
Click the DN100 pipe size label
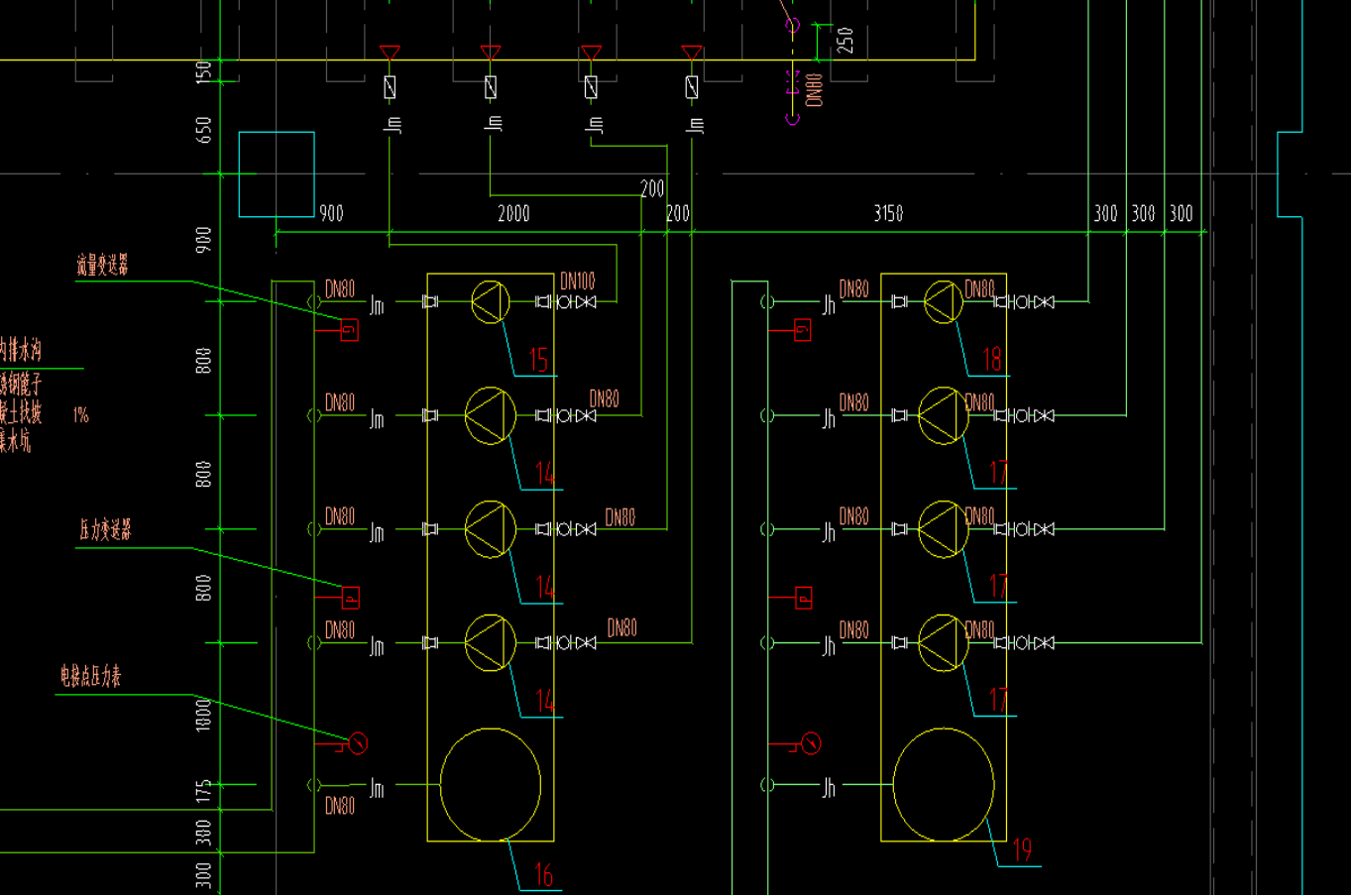(578, 281)
